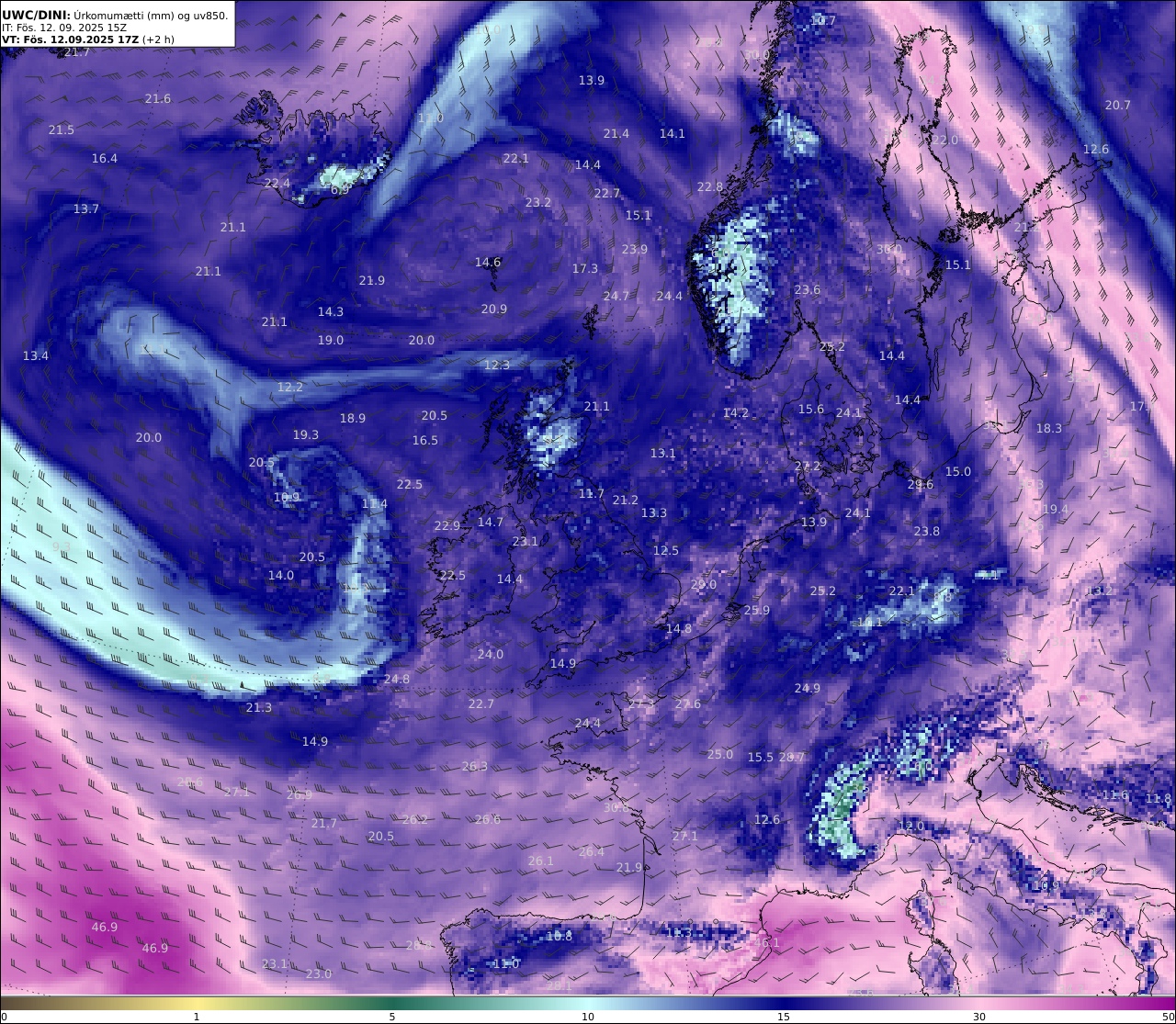The image size is (1176, 1024).
Task: Click the 13.1 North Sea value
Action: 663,454
